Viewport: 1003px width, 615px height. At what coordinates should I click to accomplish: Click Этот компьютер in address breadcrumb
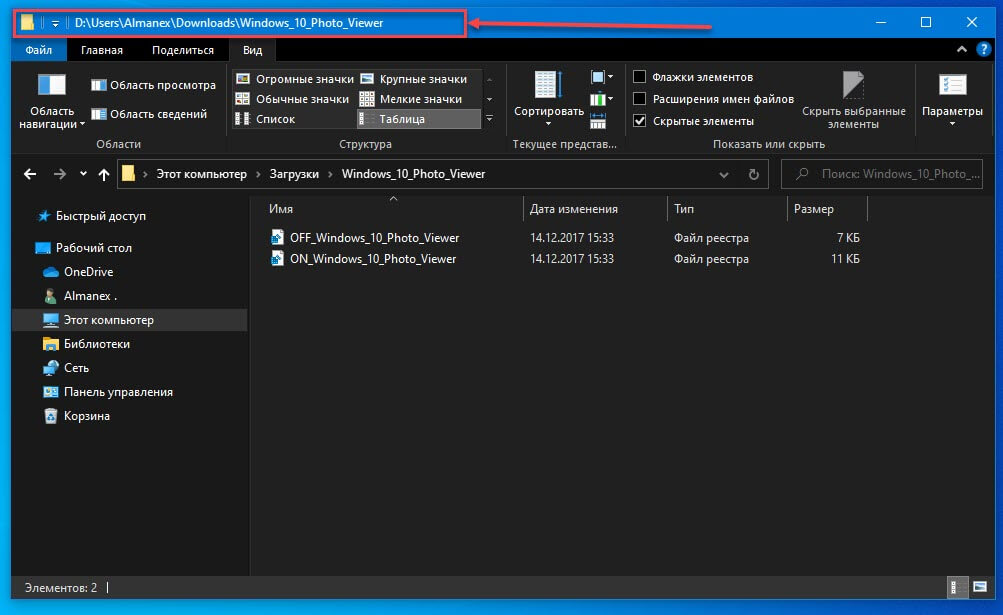click(201, 174)
